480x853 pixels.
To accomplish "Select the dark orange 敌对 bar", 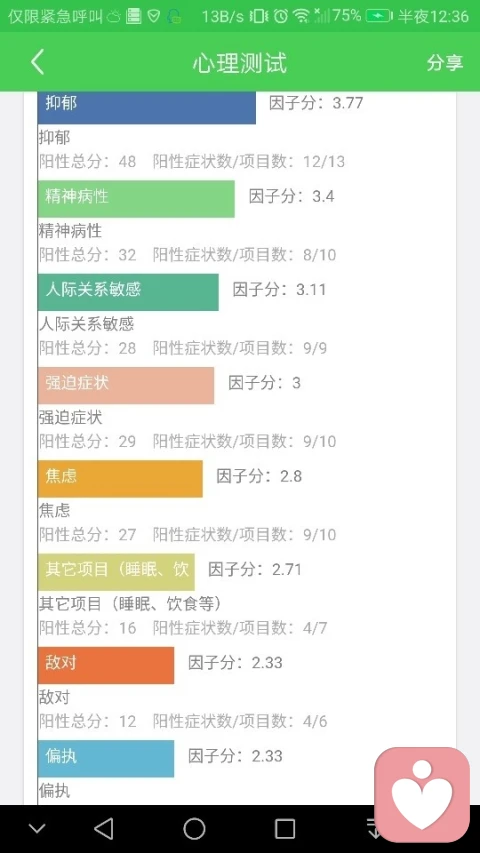I will point(106,665).
